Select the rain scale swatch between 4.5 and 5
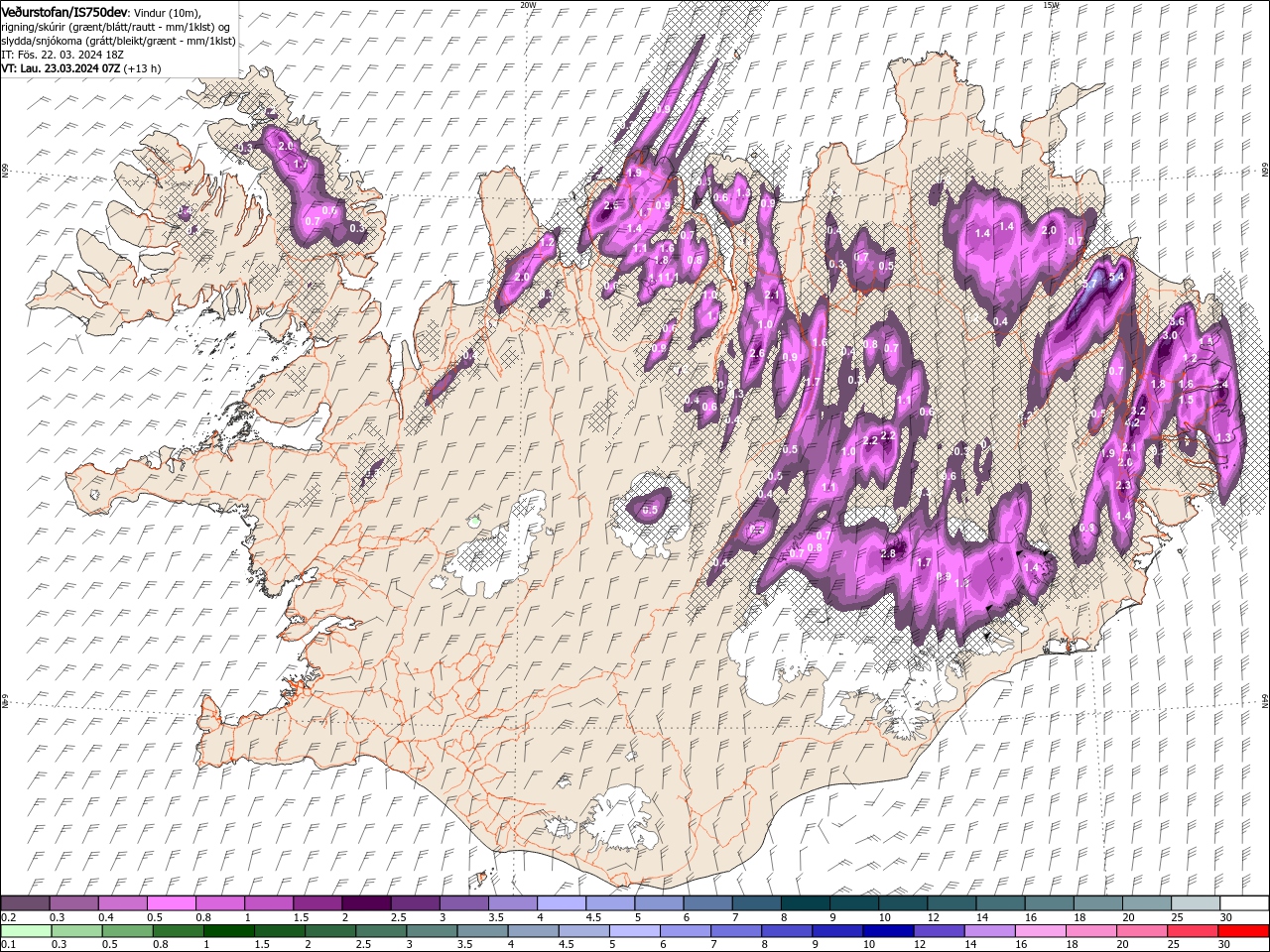The width and height of the screenshot is (1270, 952). tap(584, 931)
